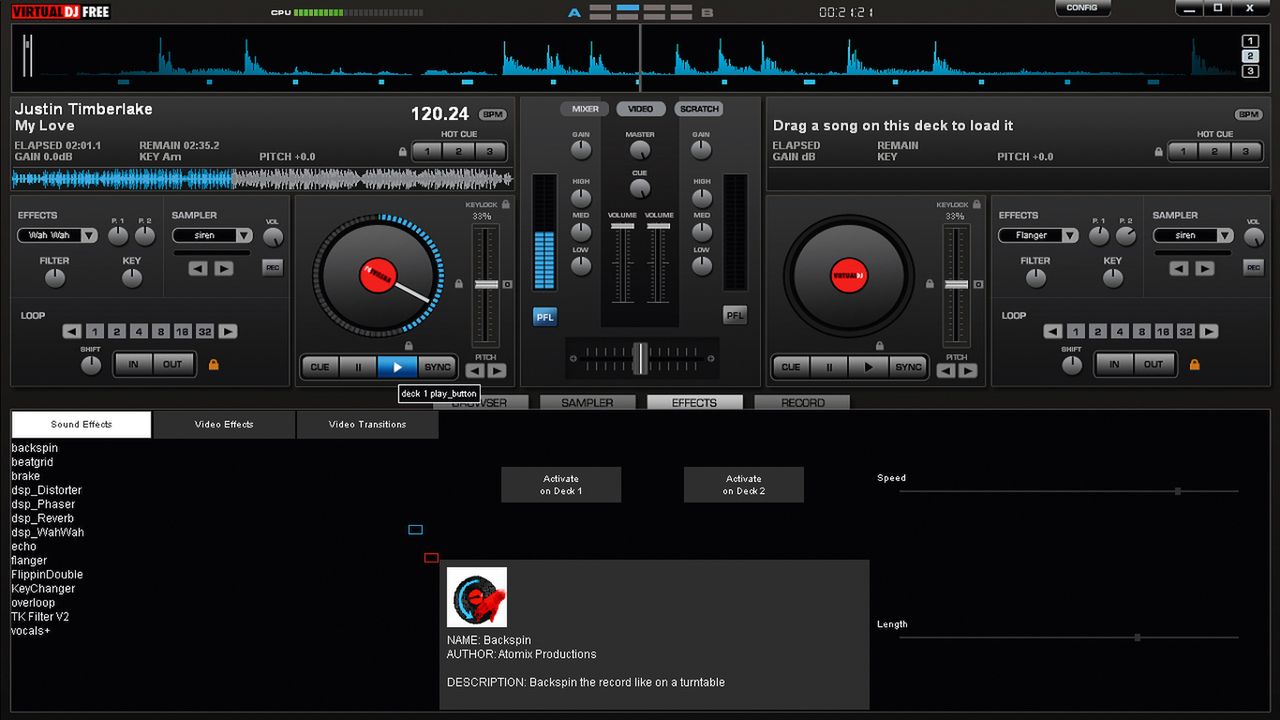
Task: Select KeyChanger in effects list
Action: pyautogui.click(x=43, y=589)
